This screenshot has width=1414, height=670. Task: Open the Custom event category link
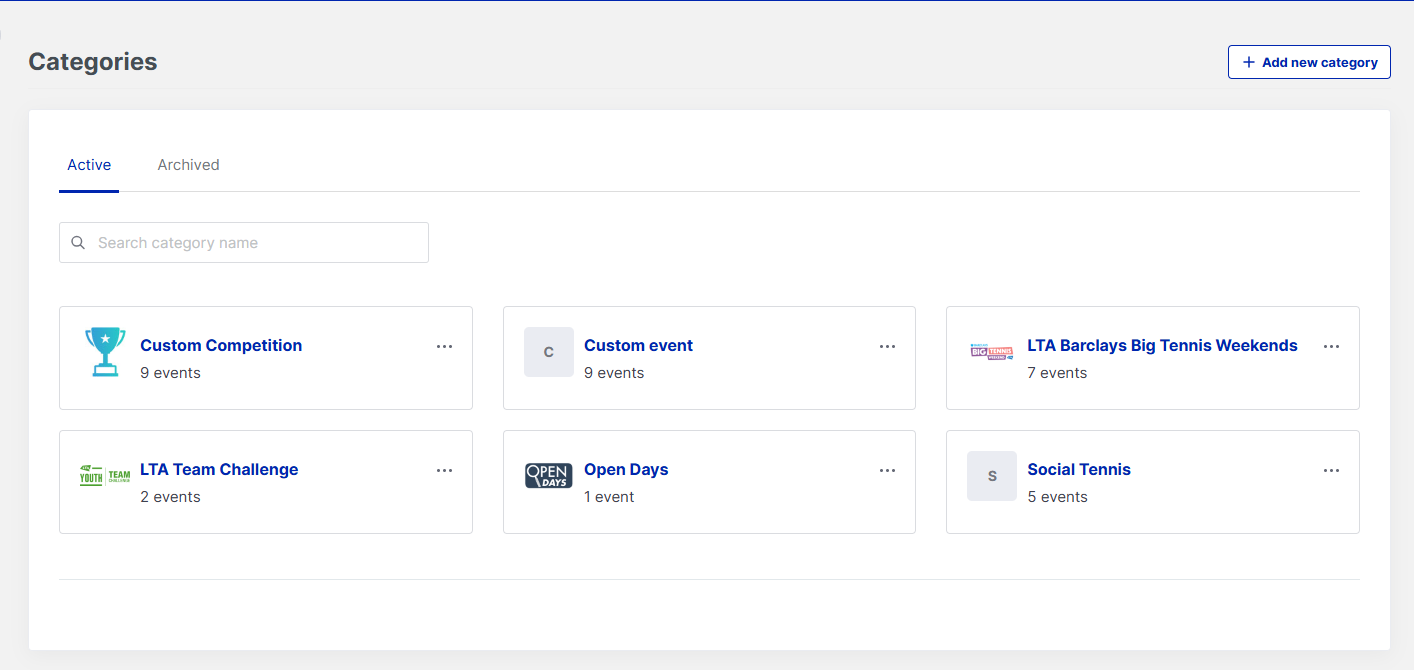point(638,346)
